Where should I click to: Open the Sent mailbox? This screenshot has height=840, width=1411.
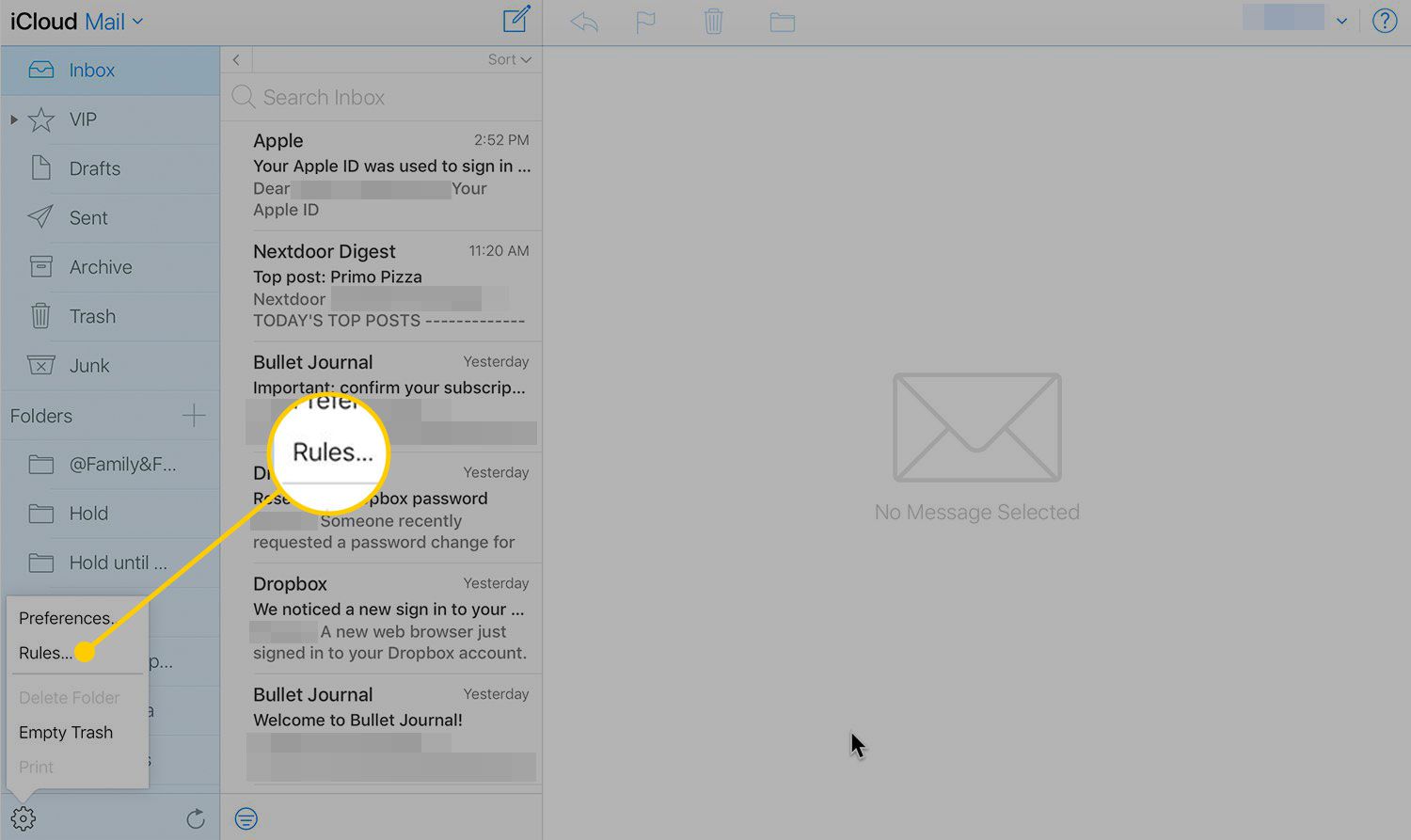111,217
